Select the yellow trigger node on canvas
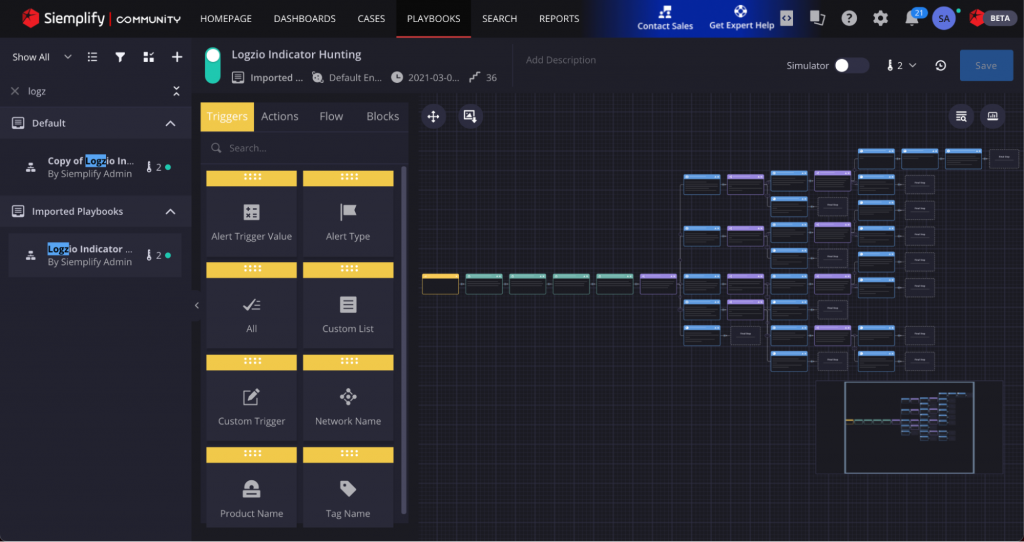 pyautogui.click(x=440, y=284)
